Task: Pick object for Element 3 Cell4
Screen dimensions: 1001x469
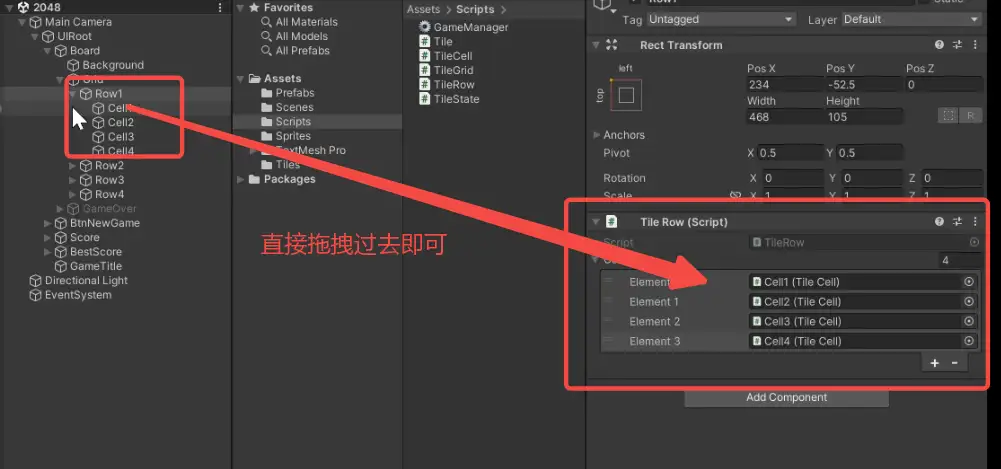Action: coord(969,341)
